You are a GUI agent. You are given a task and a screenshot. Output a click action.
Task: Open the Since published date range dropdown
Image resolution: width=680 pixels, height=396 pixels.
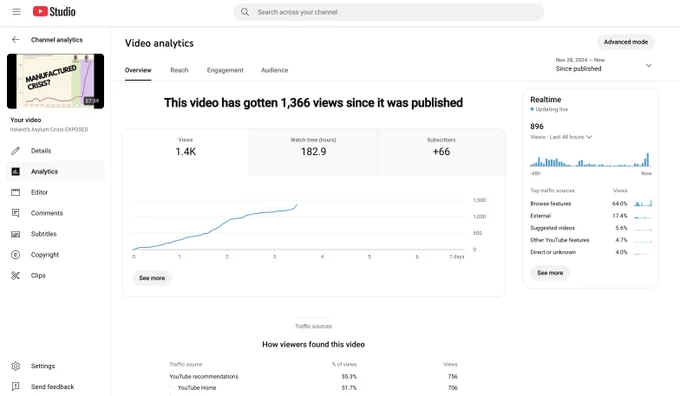pos(603,65)
